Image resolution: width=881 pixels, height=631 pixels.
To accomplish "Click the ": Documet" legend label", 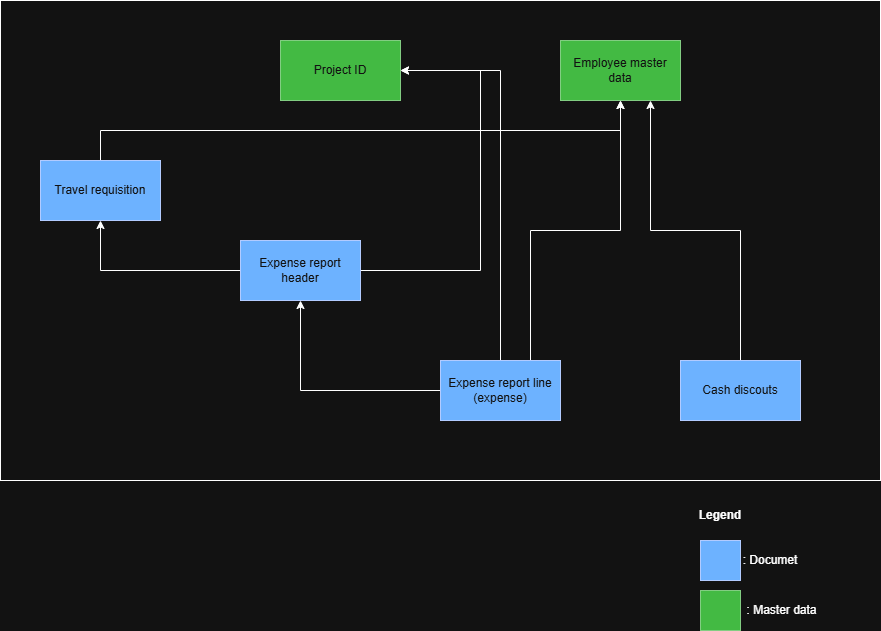I will tap(771, 560).
